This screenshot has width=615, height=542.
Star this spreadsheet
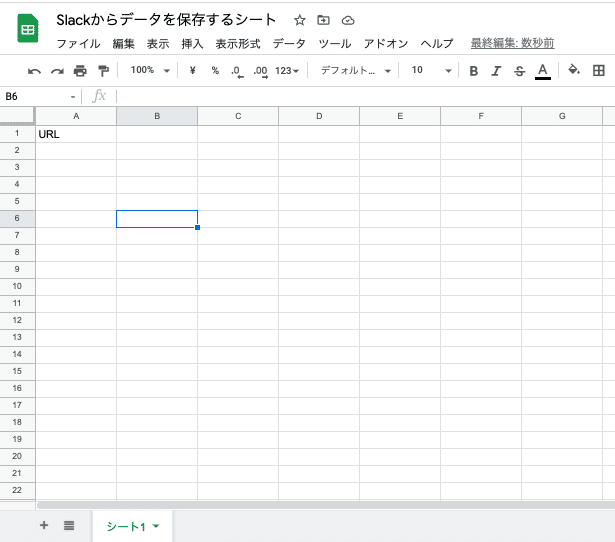[x=300, y=20]
